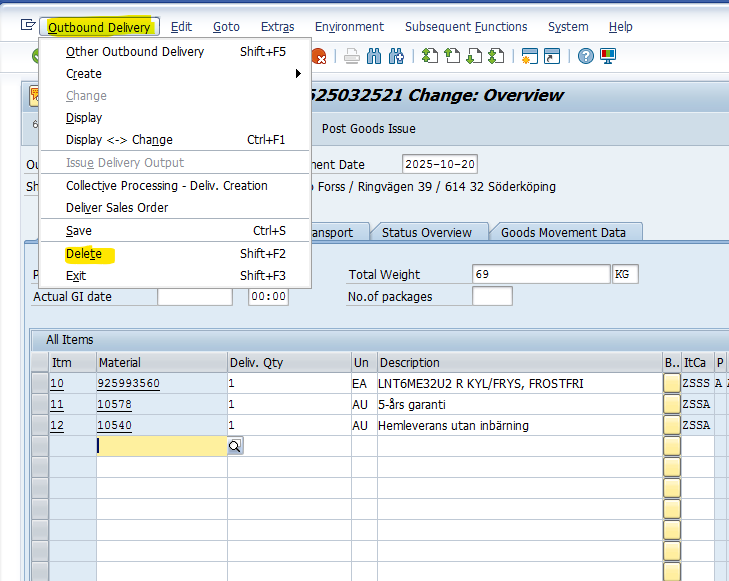Open material 925993560 link
Screen dimensions: 729x581
(x=128, y=383)
